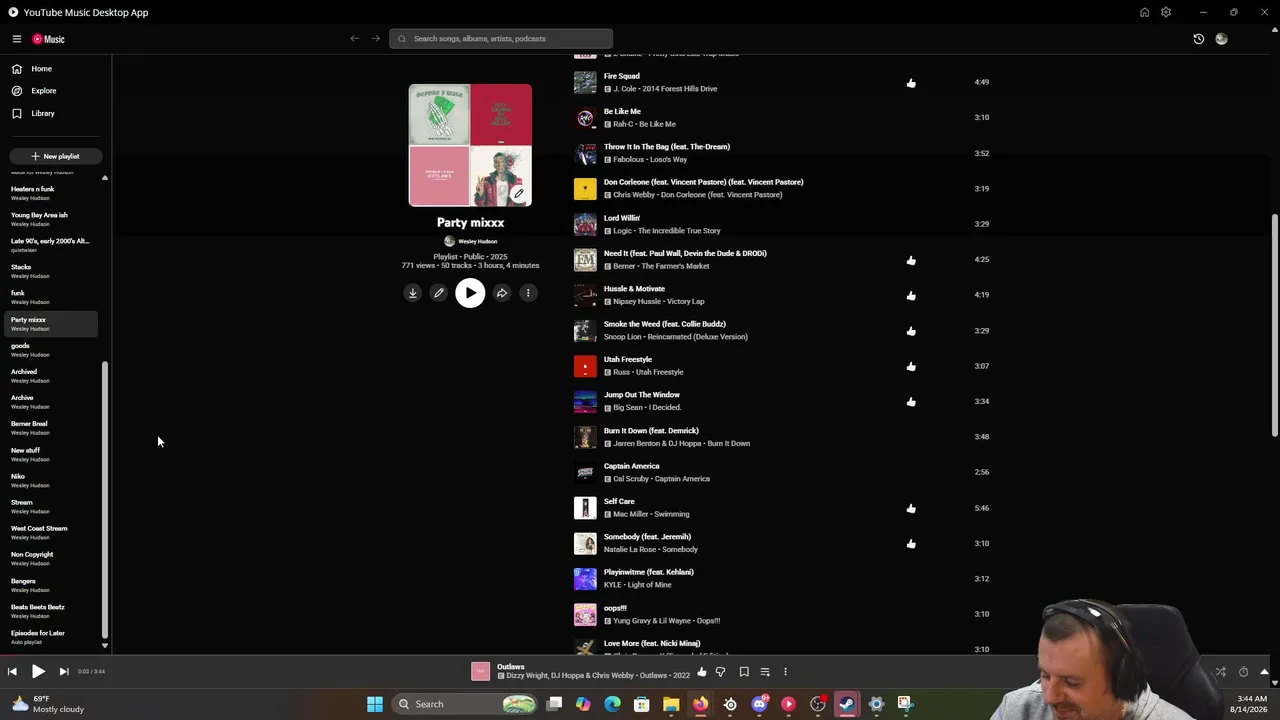Expand the player with bottom-right arrow

(1264, 672)
